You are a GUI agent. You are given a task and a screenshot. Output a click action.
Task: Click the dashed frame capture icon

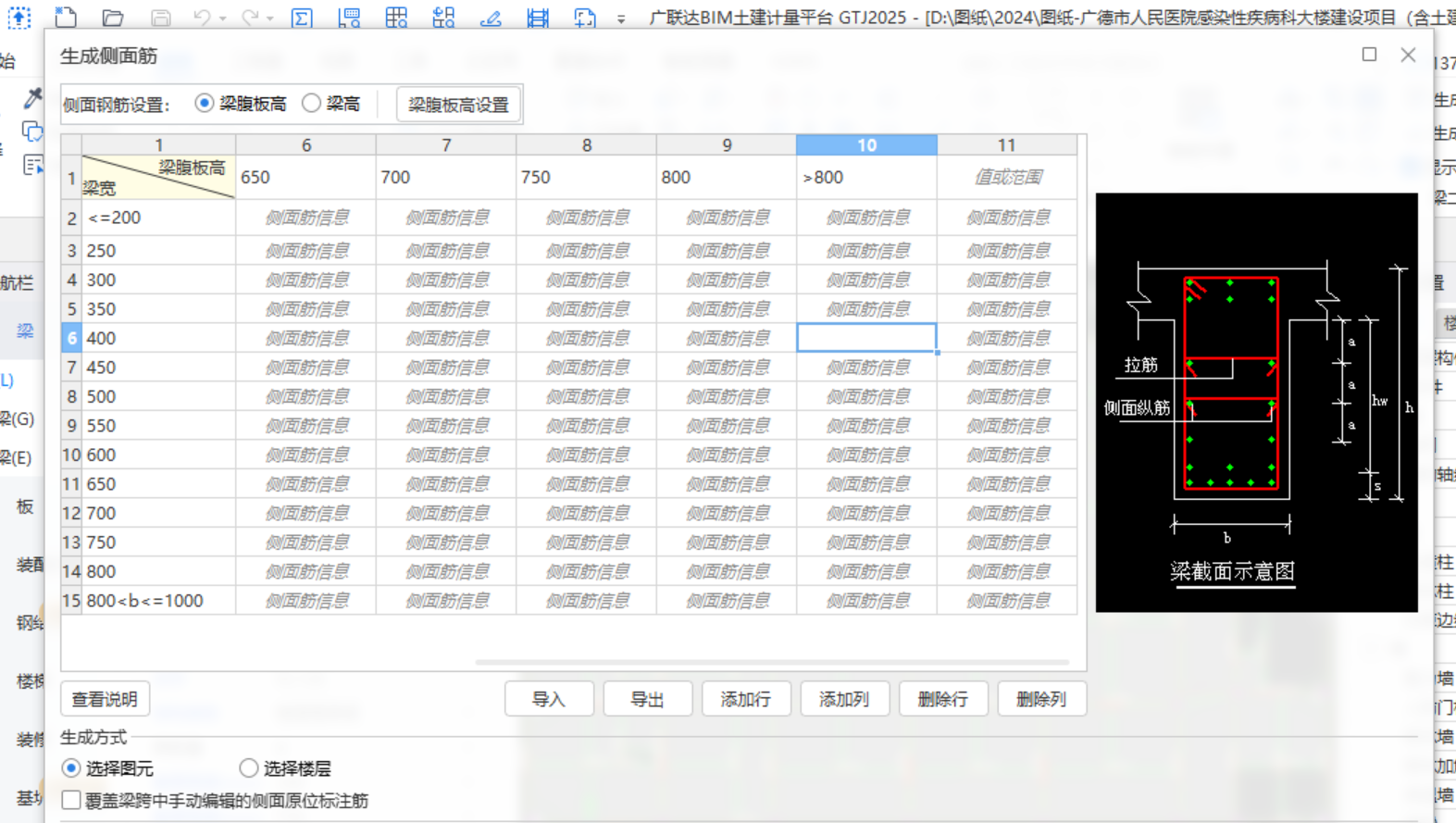(585, 17)
